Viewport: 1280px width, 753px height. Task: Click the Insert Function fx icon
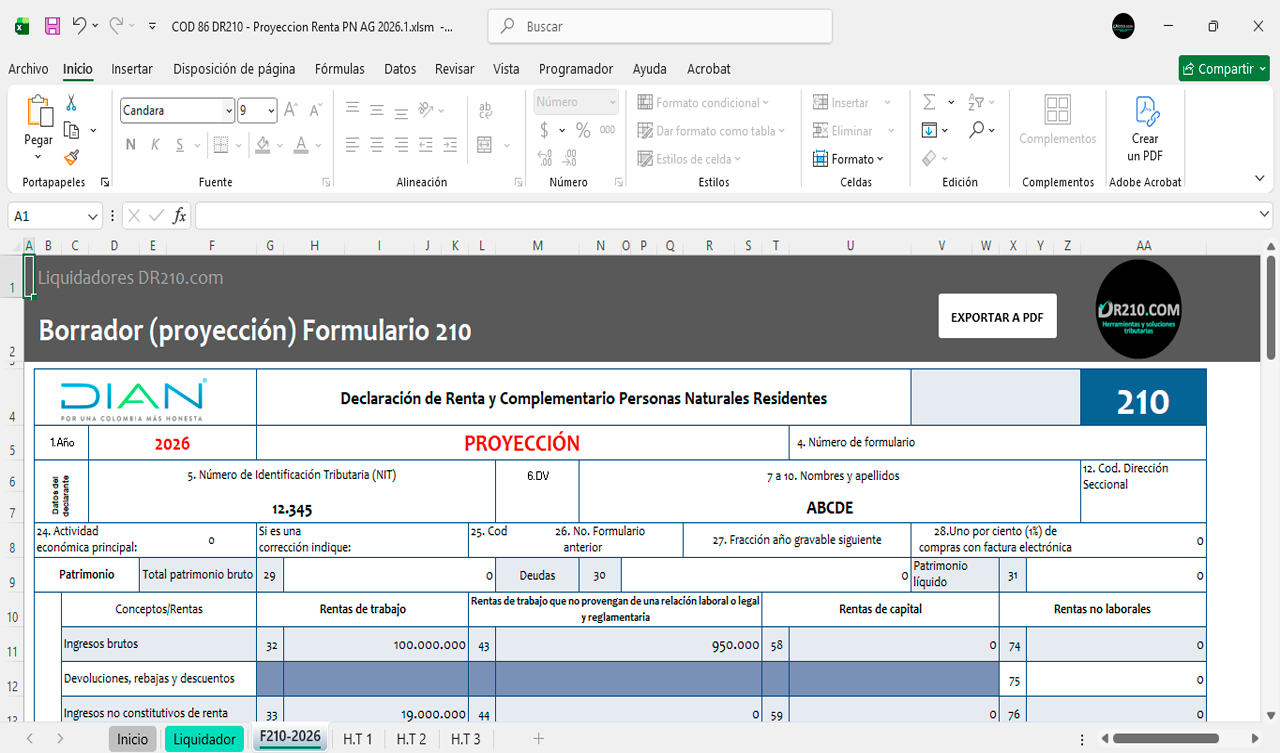(x=180, y=216)
